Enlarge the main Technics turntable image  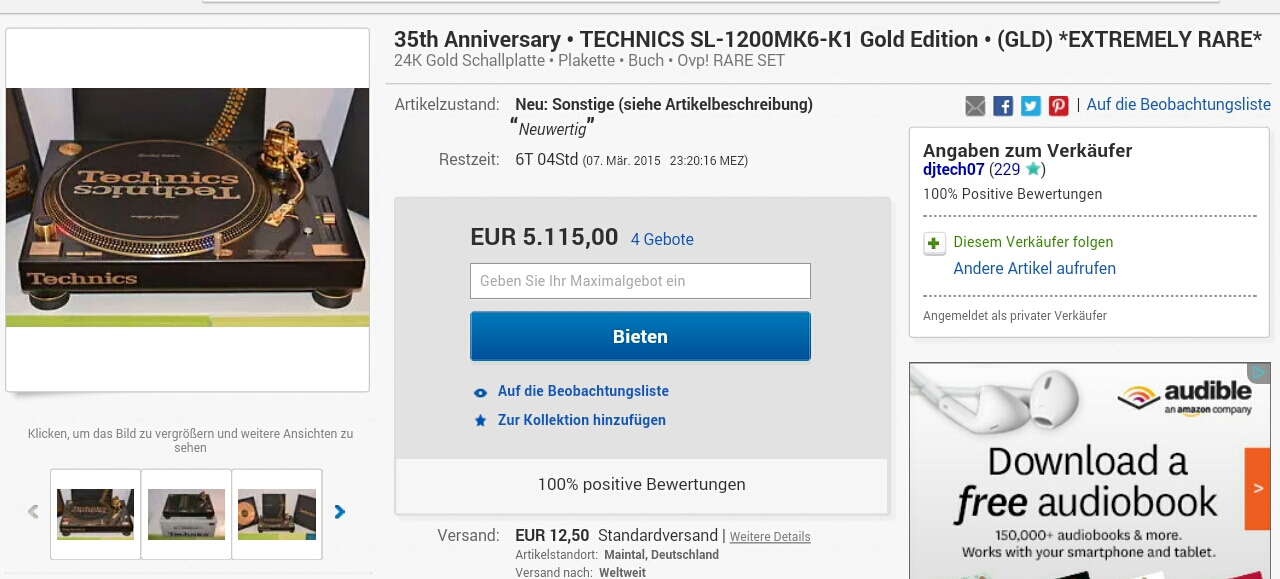click(188, 208)
